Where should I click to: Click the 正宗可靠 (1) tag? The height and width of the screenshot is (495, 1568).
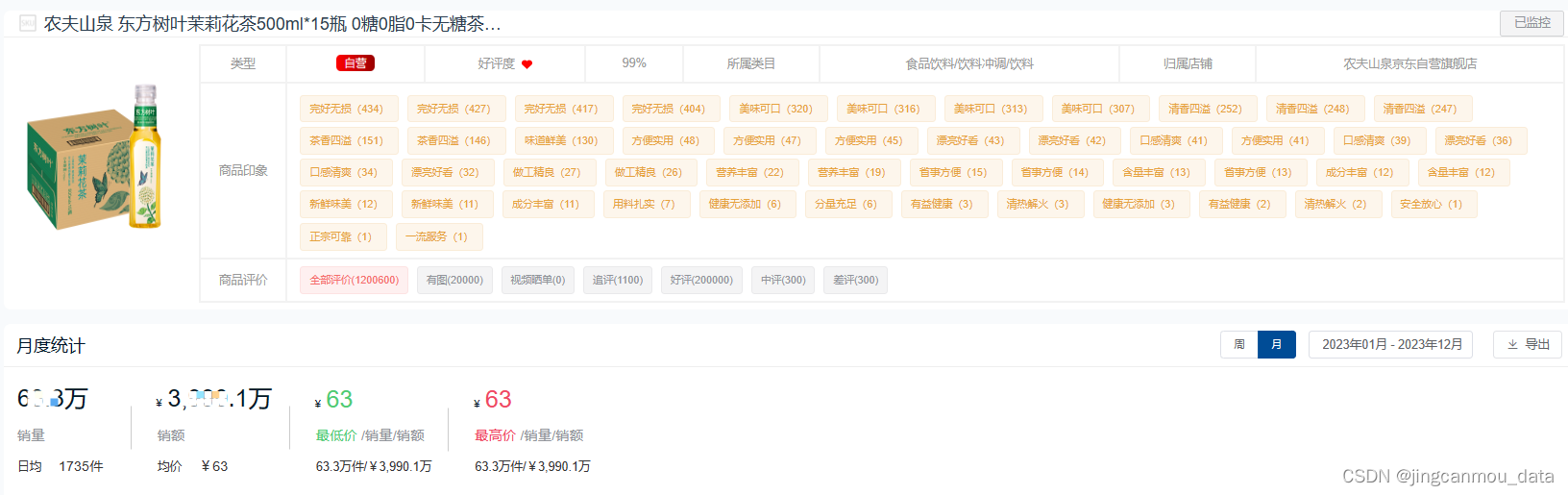342,236
